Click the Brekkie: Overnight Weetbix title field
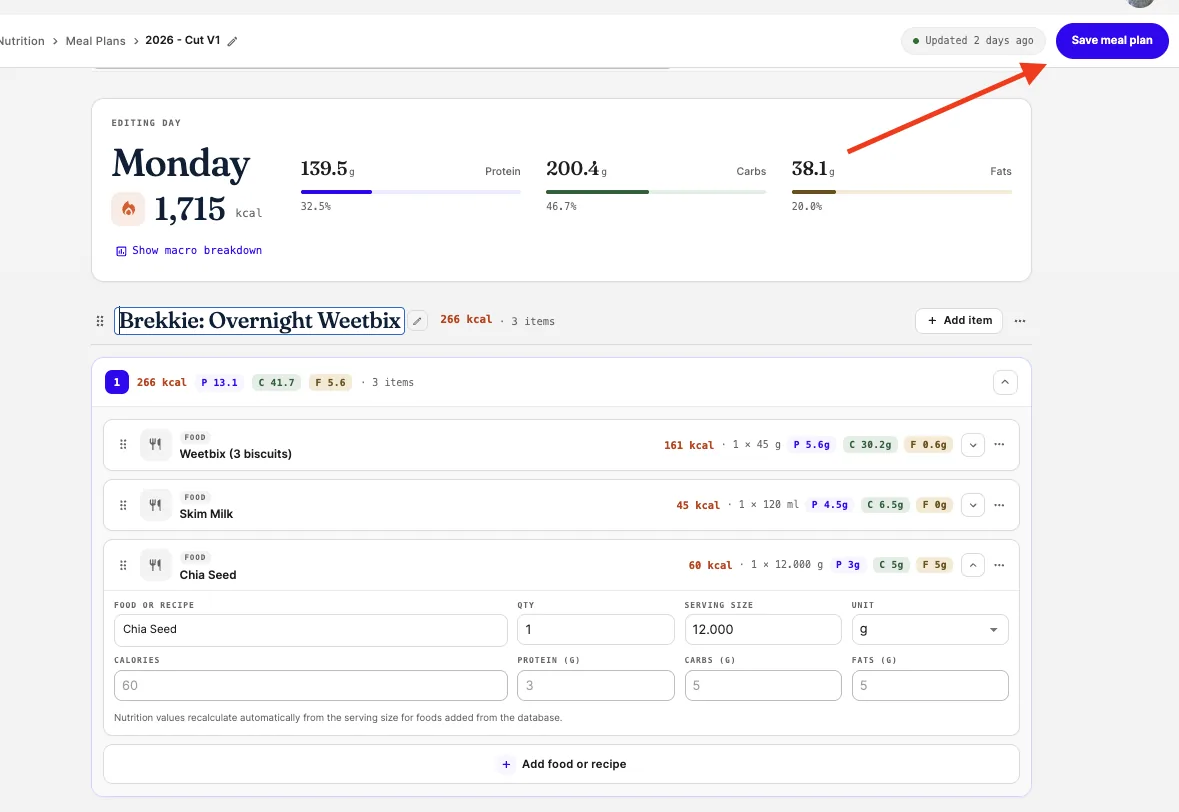Screen dimensions: 1179x812 [x=259, y=321]
